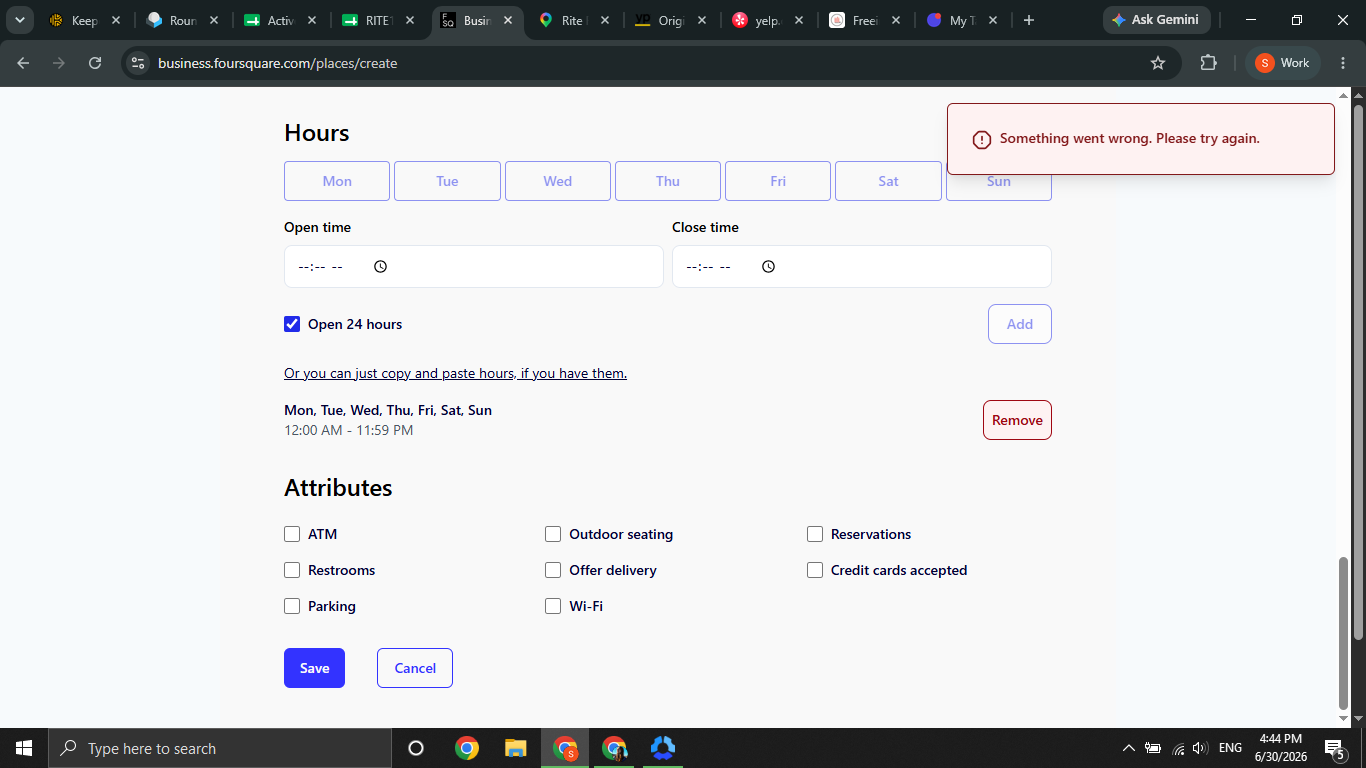Open the copy and paste hours link
Image resolution: width=1366 pixels, height=768 pixels.
click(x=455, y=373)
